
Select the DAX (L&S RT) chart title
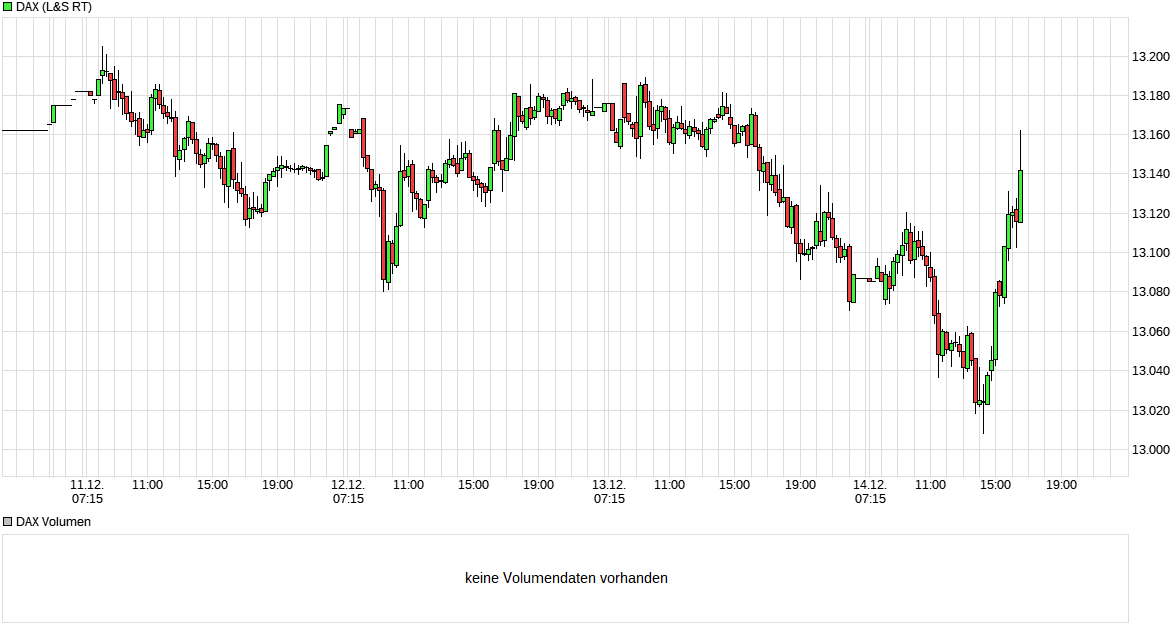click(54, 7)
